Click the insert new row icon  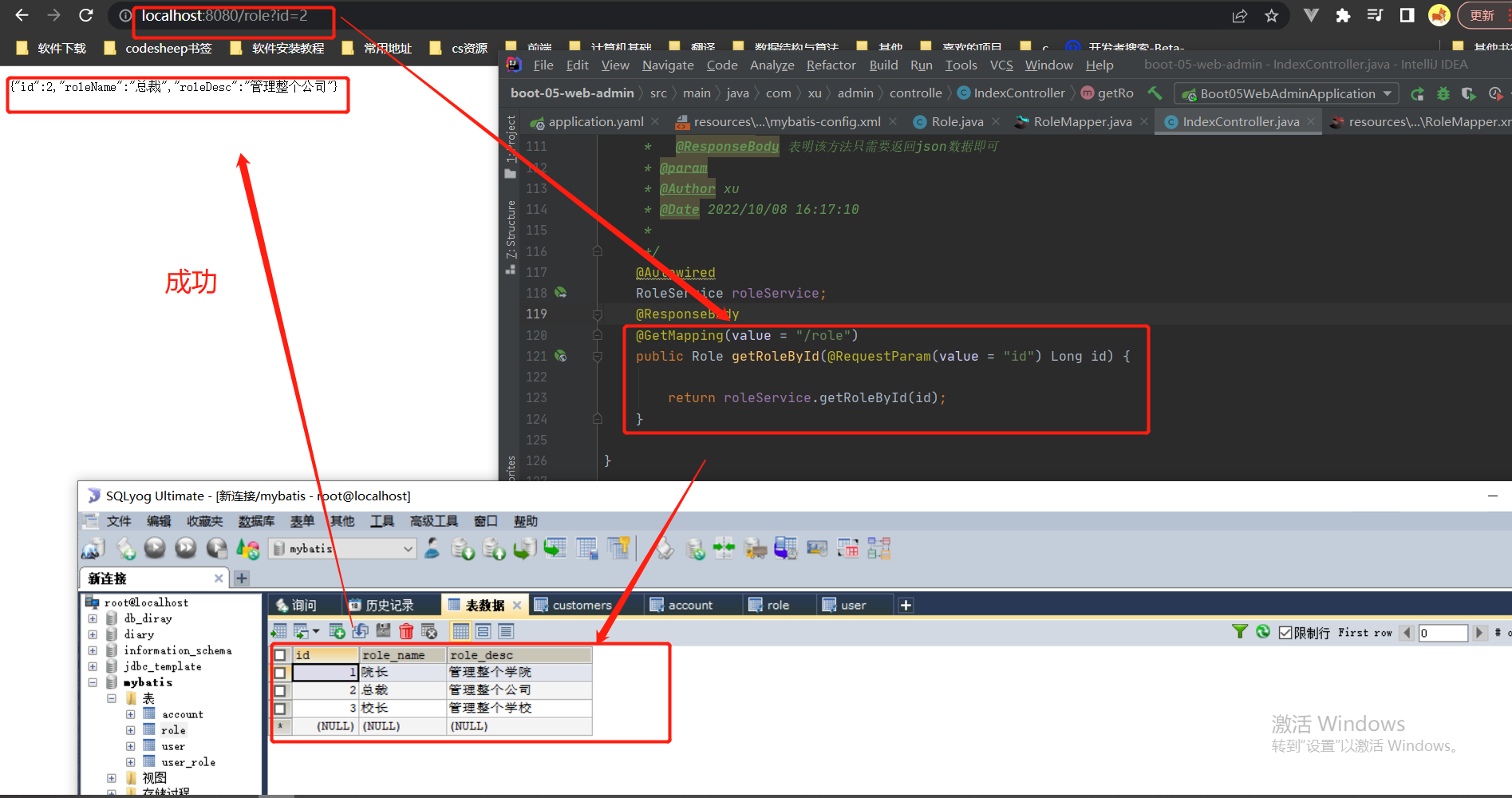click(338, 631)
